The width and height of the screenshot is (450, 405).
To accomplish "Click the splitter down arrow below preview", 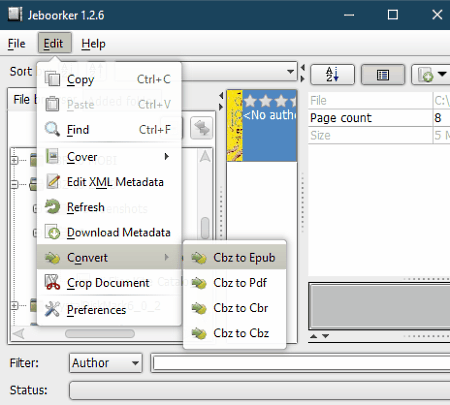I will tap(326, 336).
